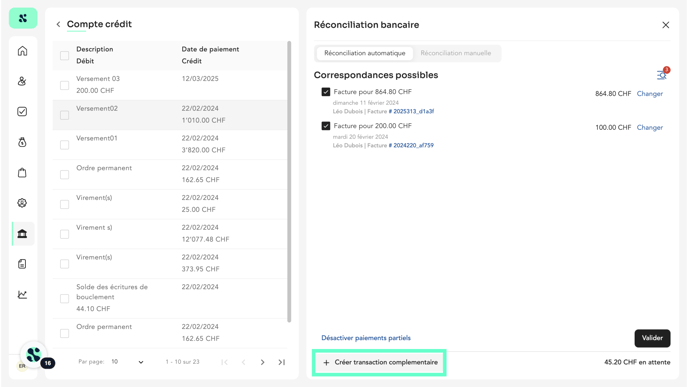The image size is (688, 387).
Task: Click Désactiver paiements partiels link
Action: (x=366, y=338)
